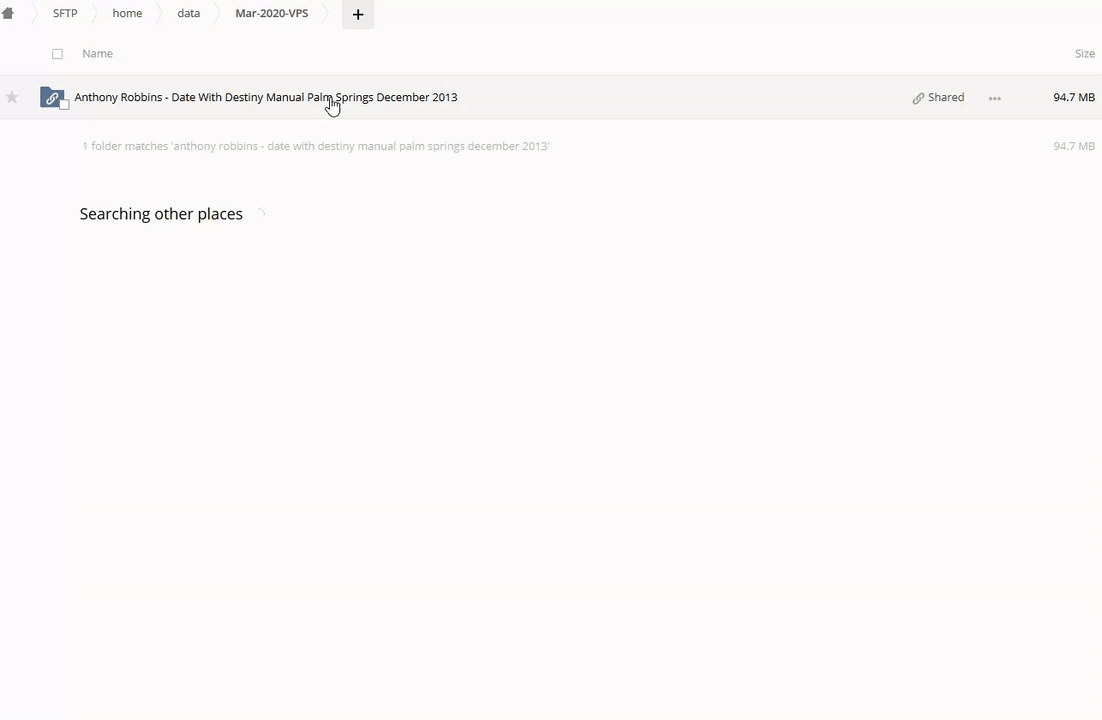Tick the select-all checkbox beside Name
The width and height of the screenshot is (1102, 720).
[x=57, y=54]
